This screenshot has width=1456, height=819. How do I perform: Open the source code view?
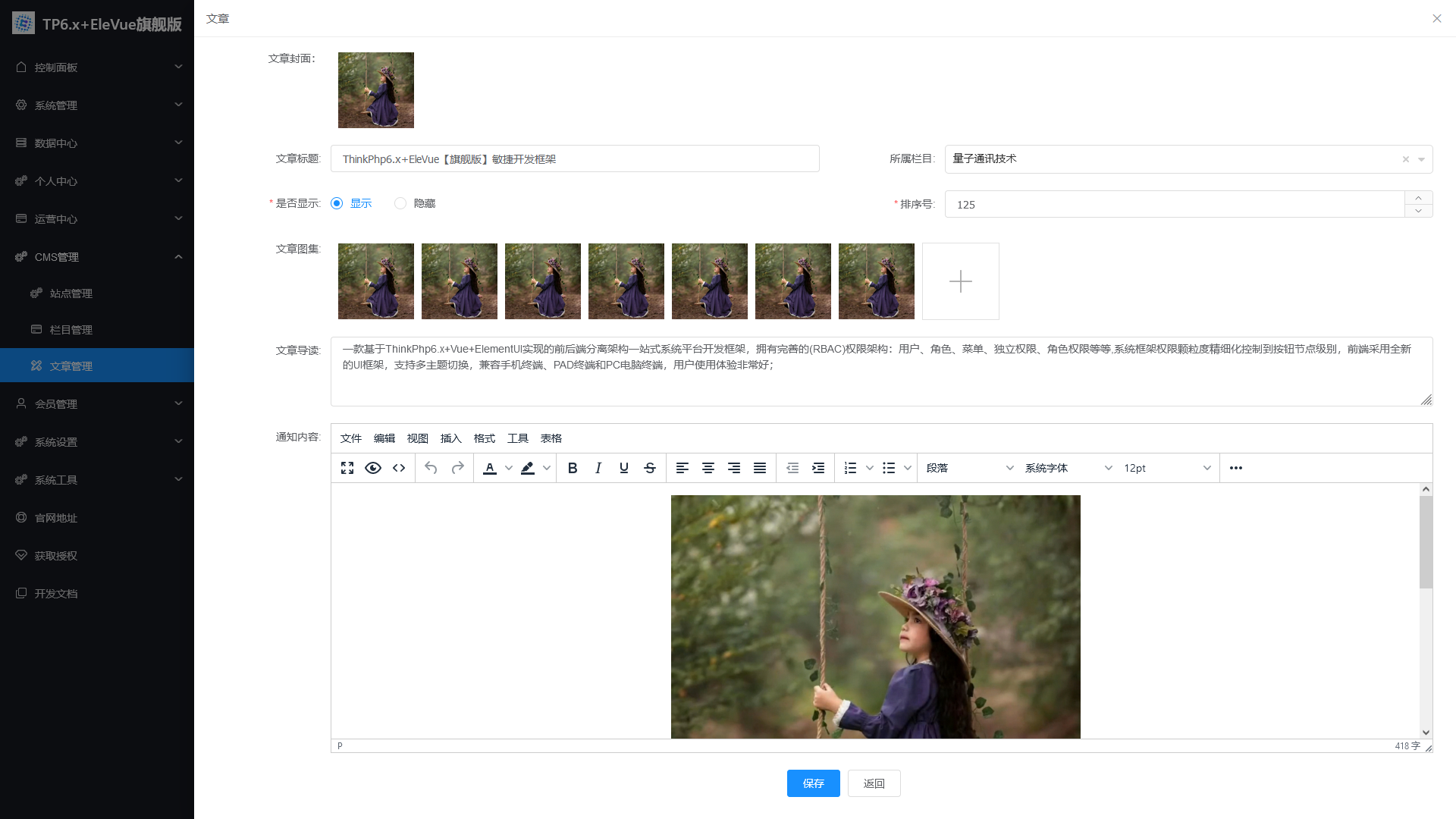399,468
